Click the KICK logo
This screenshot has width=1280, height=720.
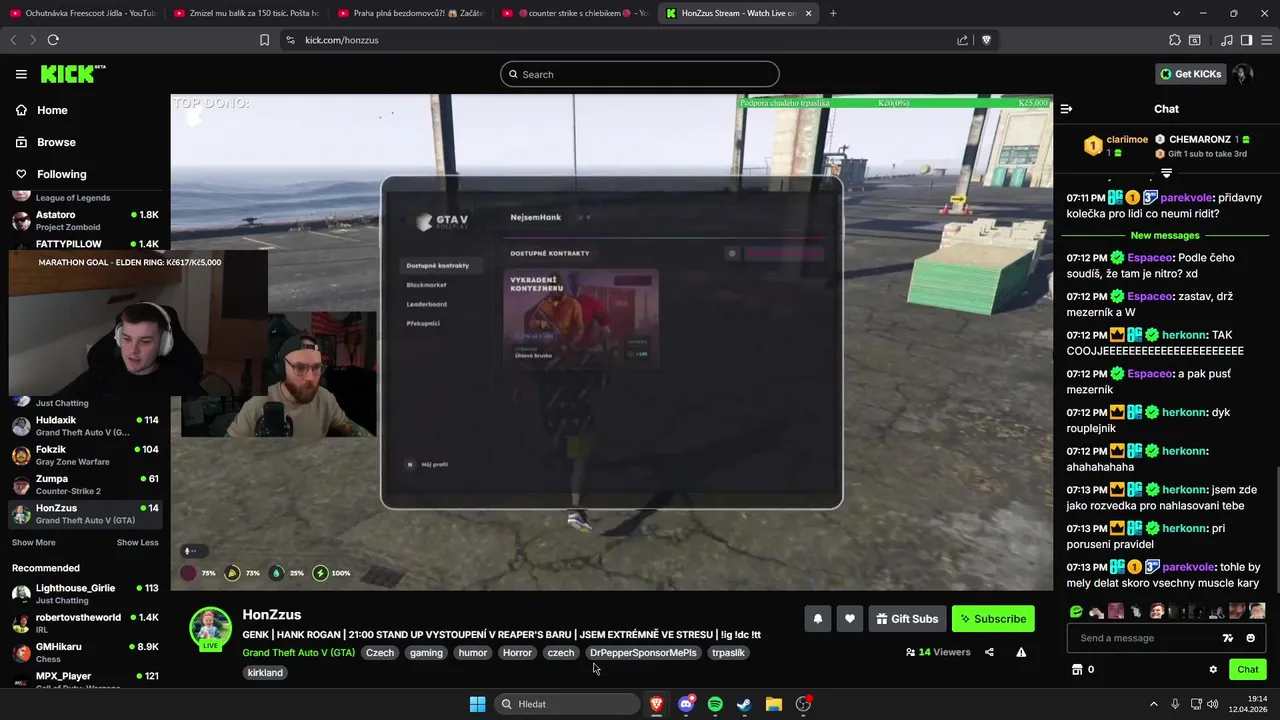point(72,74)
